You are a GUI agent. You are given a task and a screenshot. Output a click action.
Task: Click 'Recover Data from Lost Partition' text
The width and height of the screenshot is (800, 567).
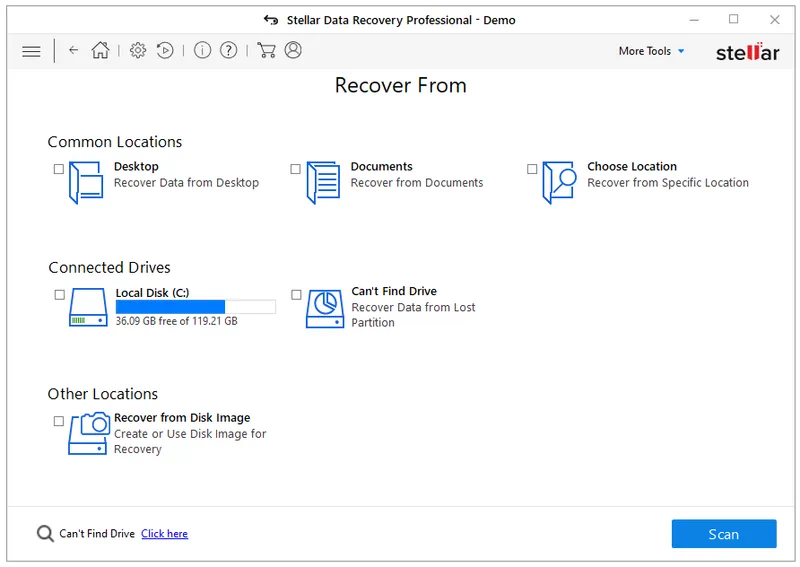point(413,315)
